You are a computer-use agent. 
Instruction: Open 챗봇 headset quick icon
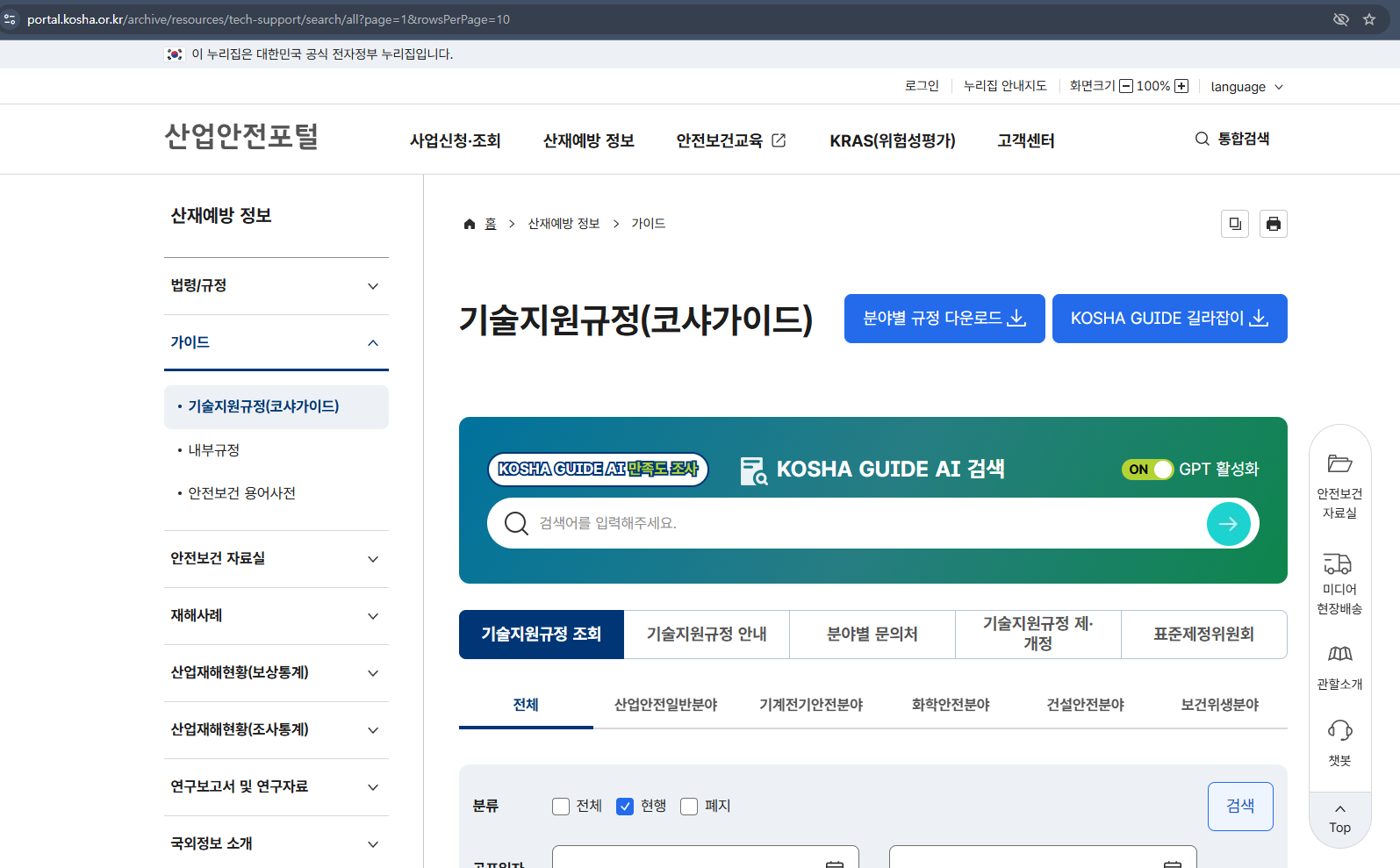(1339, 730)
